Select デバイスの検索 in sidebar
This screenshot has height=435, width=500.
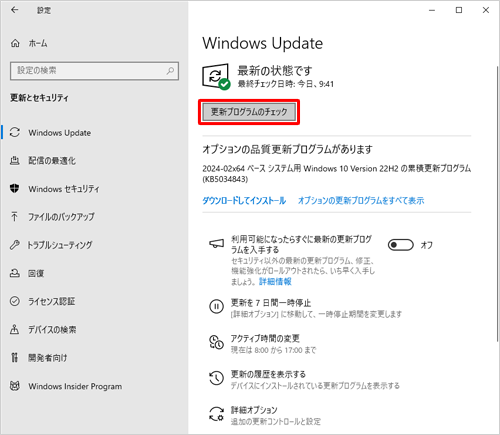(x=52, y=329)
